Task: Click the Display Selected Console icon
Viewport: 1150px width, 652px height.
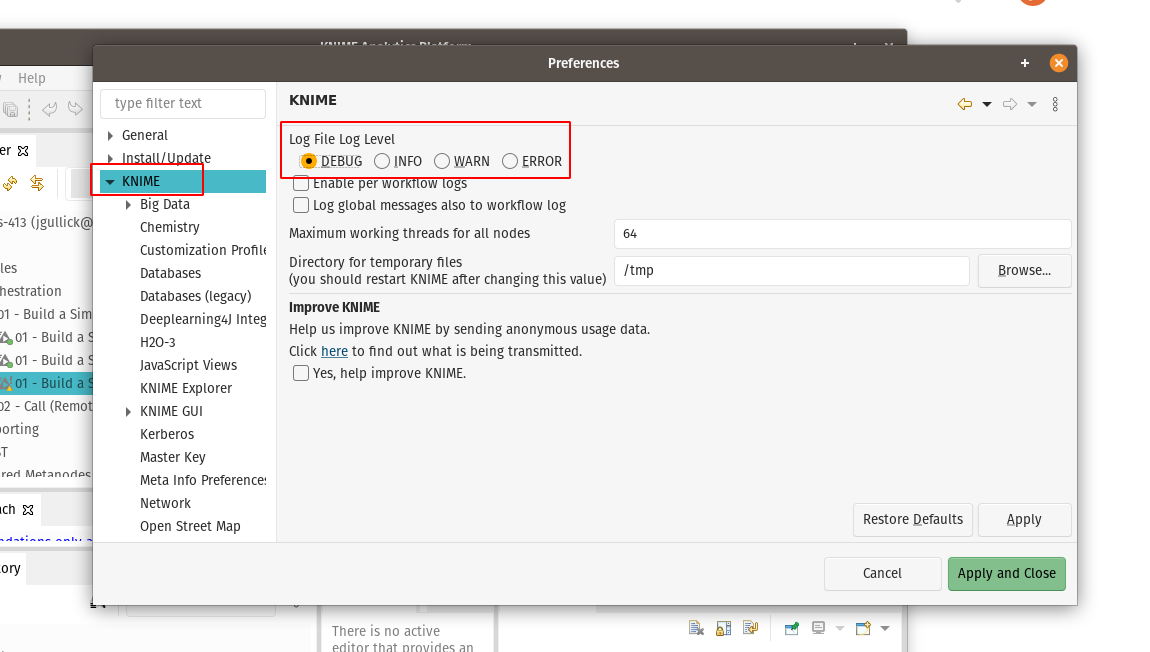Action: (818, 629)
